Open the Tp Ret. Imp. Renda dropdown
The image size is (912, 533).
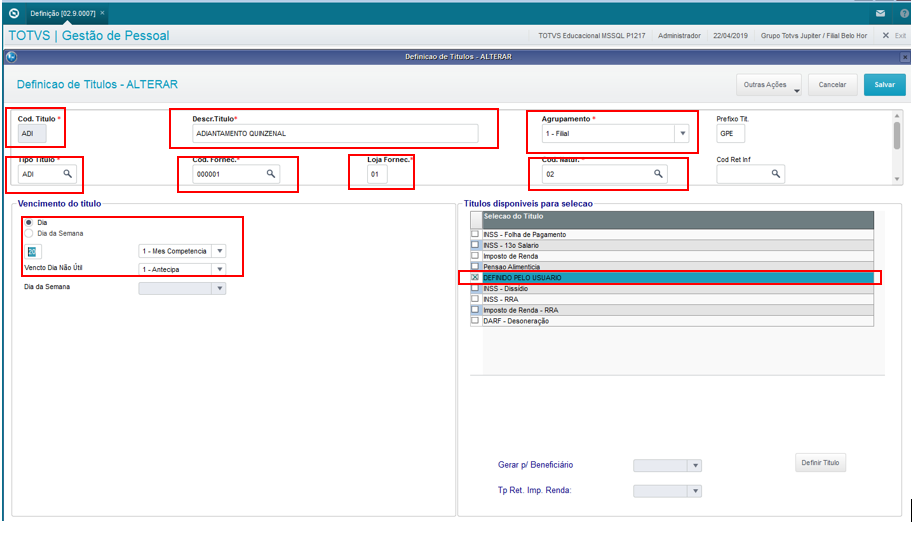pyautogui.click(x=695, y=491)
